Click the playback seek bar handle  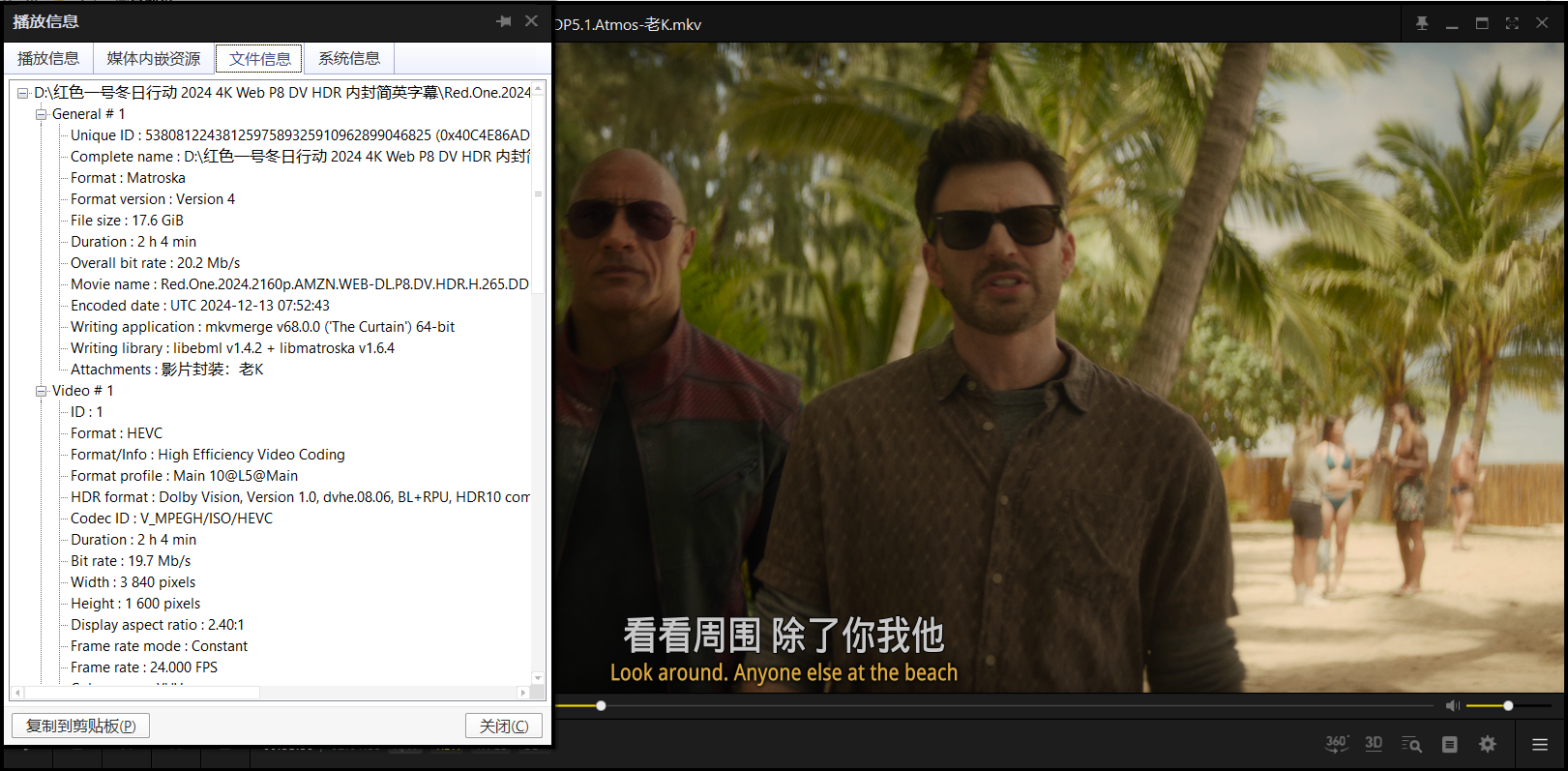tap(601, 706)
